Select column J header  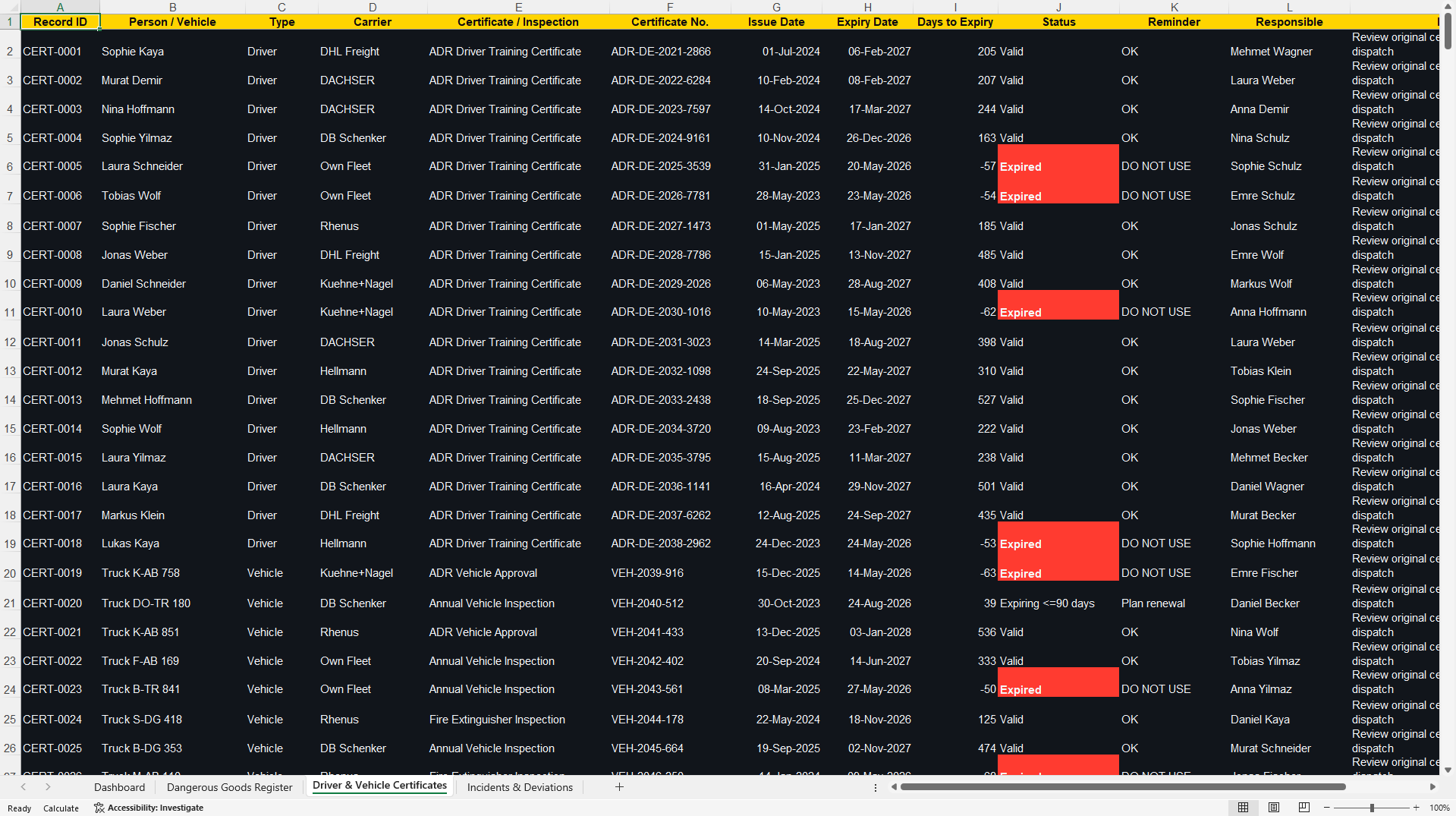[x=1058, y=7]
